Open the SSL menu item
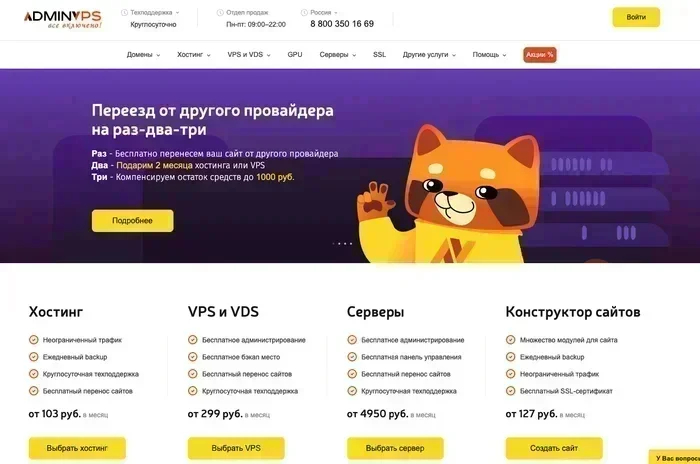 tap(379, 54)
